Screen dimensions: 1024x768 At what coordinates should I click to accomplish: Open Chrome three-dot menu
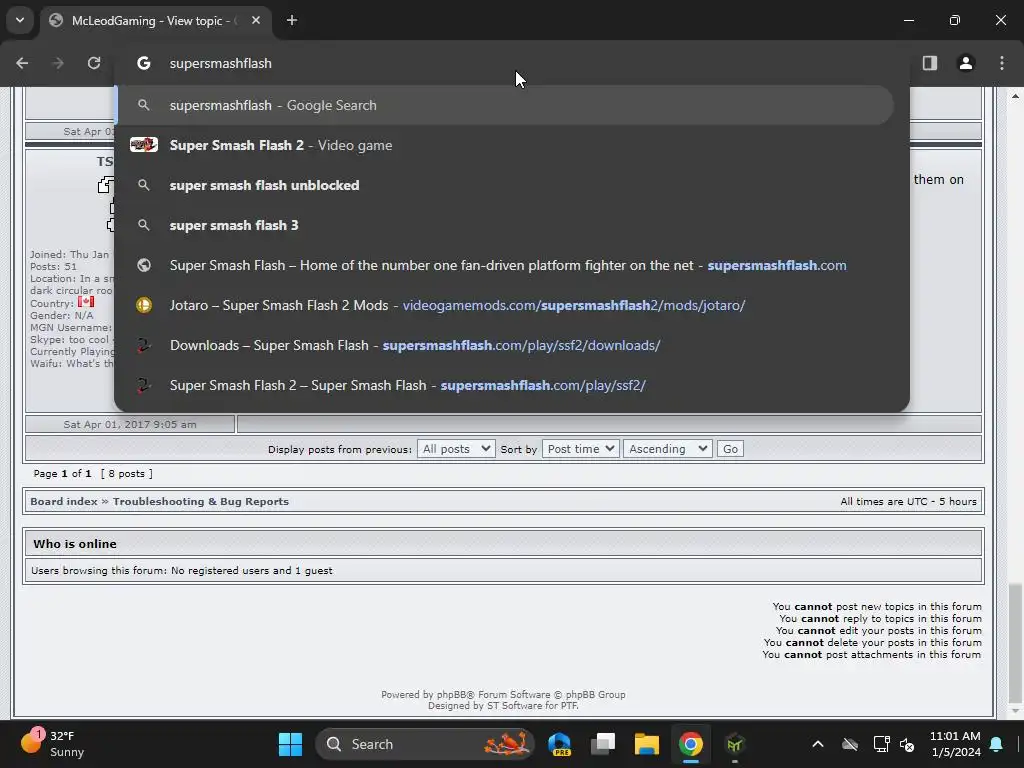pos(1002,63)
